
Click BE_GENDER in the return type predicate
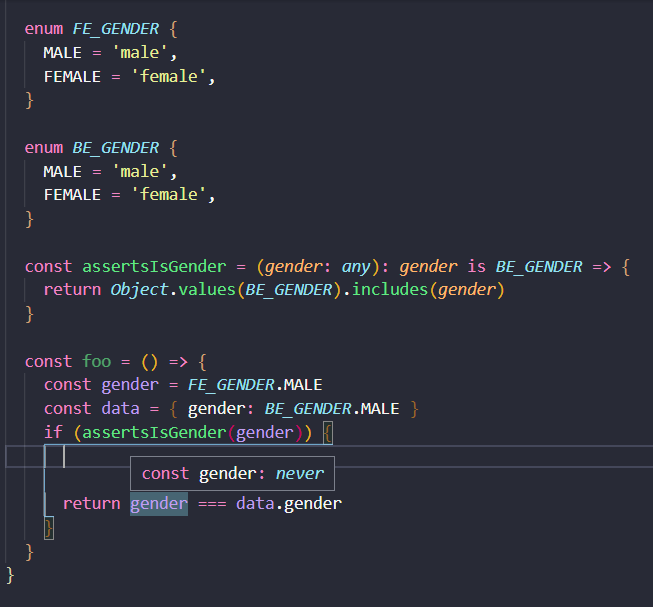point(539,266)
